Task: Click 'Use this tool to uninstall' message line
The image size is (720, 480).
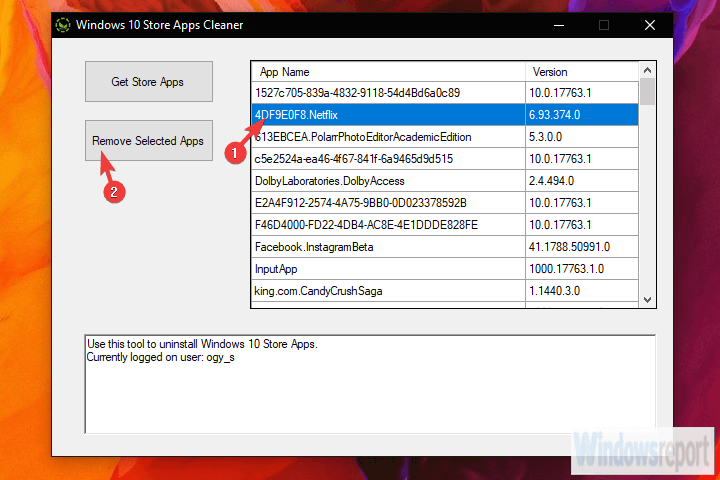Action: click(x=202, y=344)
